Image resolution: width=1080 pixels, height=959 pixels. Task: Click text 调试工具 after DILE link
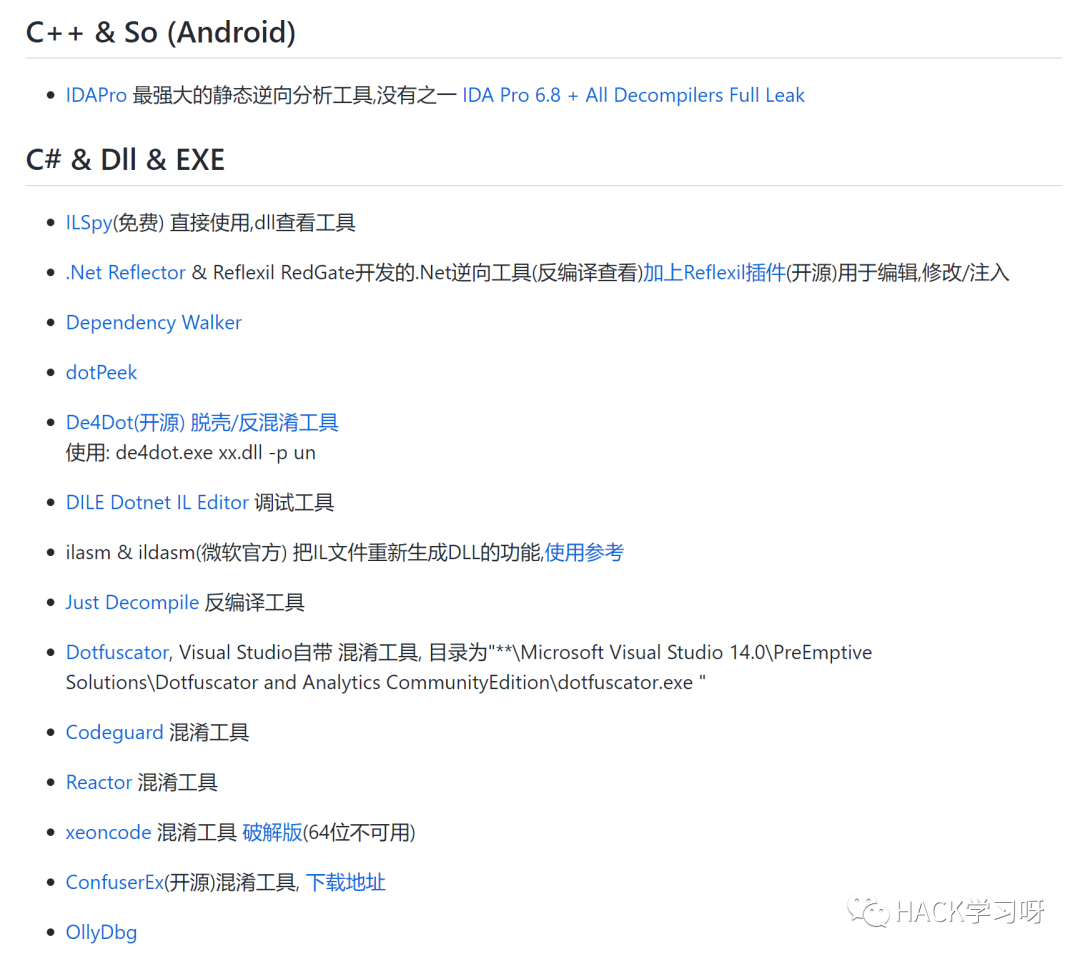click(x=294, y=502)
